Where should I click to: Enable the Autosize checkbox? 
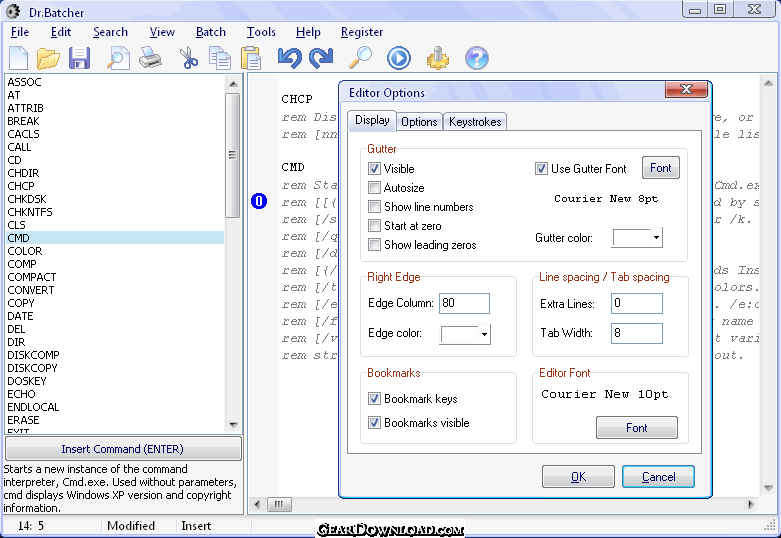point(374,188)
